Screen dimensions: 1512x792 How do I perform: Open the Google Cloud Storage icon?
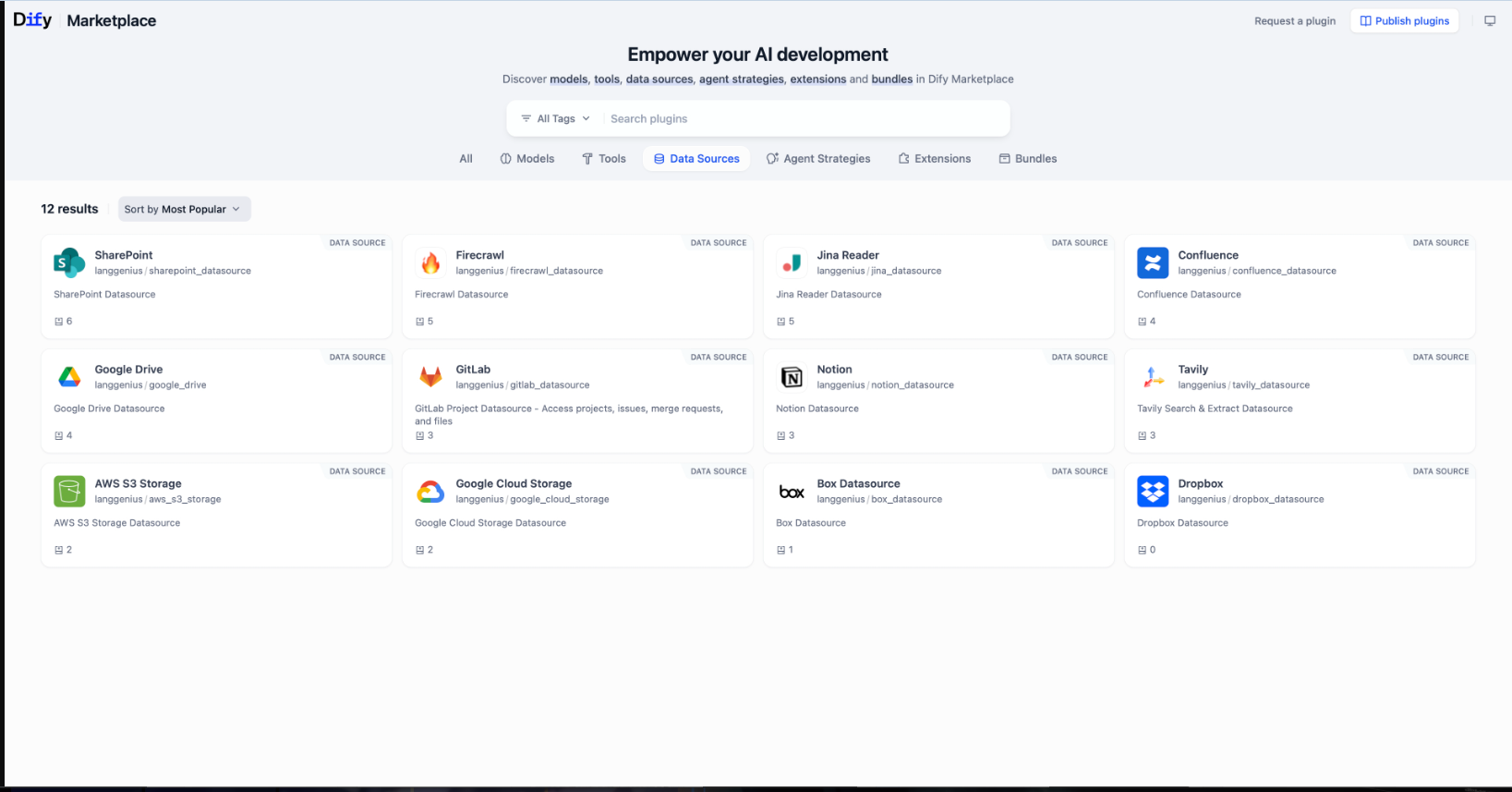click(430, 492)
